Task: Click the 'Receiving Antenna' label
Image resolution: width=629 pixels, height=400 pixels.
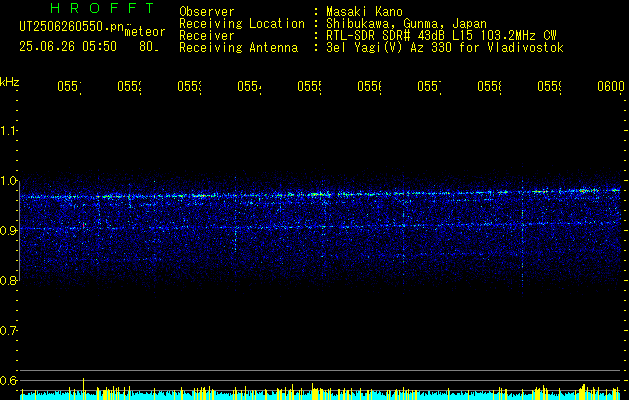Action: click(x=239, y=48)
